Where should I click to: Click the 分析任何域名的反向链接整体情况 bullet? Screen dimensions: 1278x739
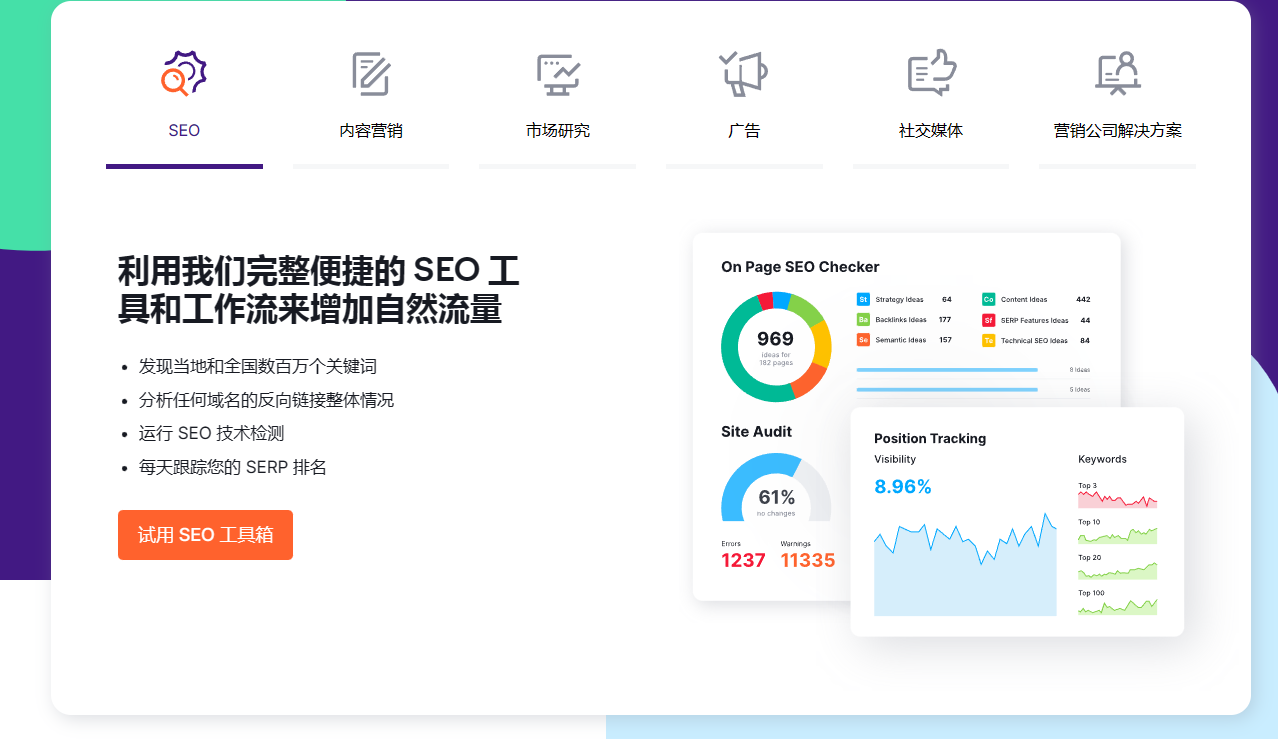266,400
